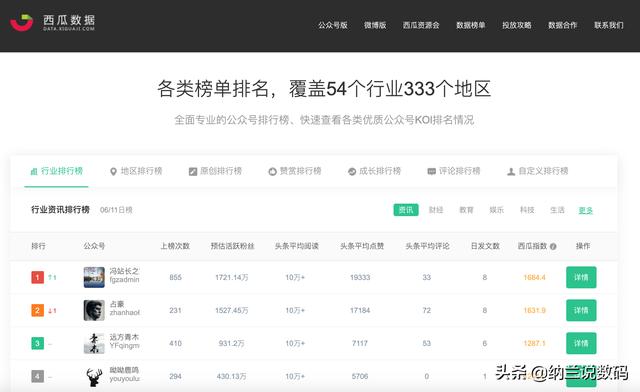The height and width of the screenshot is (392, 640).
Task: Open 详情 for the fgzadmin row
Action: pos(581,277)
